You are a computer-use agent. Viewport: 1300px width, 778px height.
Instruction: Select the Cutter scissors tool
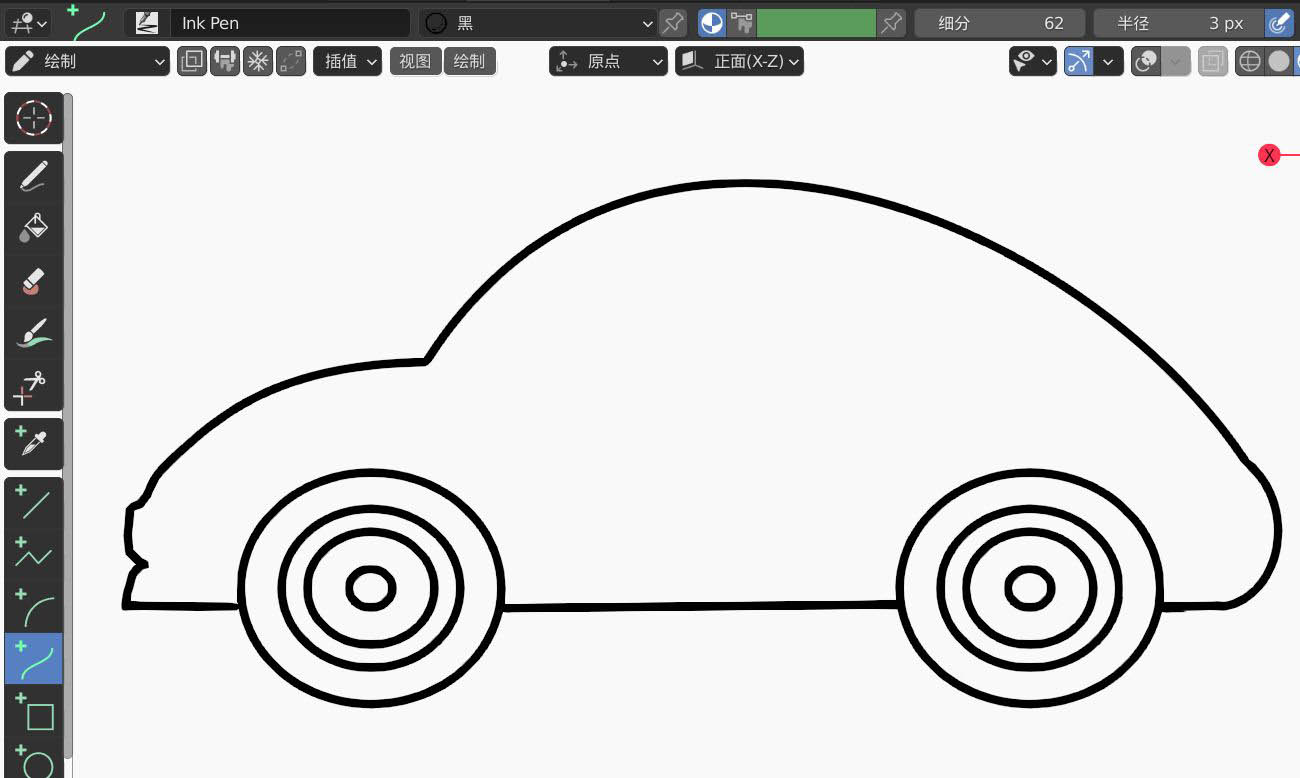pos(34,386)
